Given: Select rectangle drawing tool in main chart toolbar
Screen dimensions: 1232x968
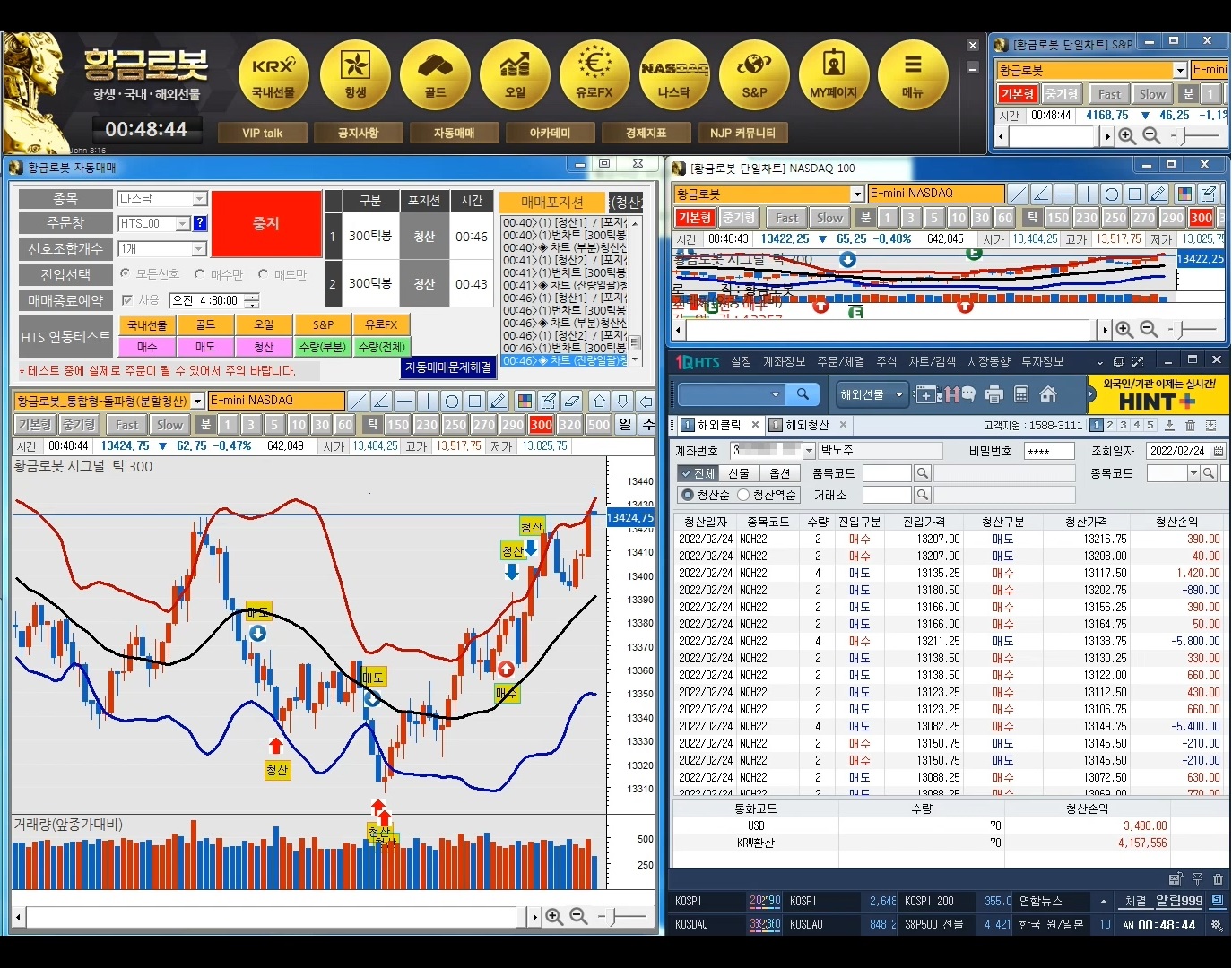Looking at the screenshot, I should coord(475,401).
